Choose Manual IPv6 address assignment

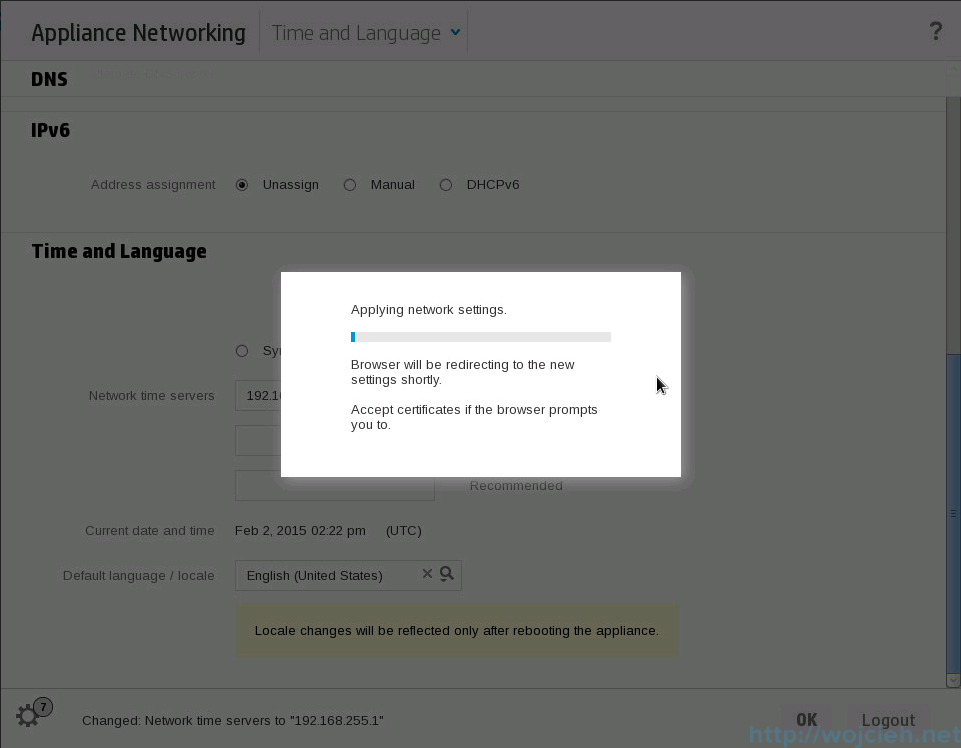click(x=350, y=184)
